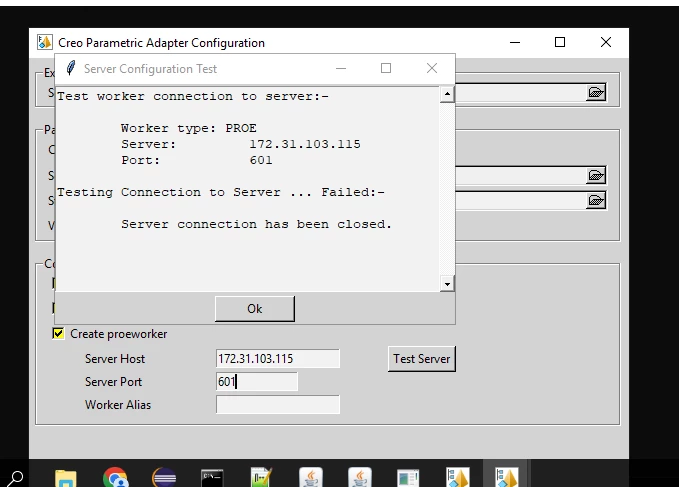Open File Explorer from the taskbar
The height and width of the screenshot is (487, 679).
pyautogui.click(x=66, y=477)
